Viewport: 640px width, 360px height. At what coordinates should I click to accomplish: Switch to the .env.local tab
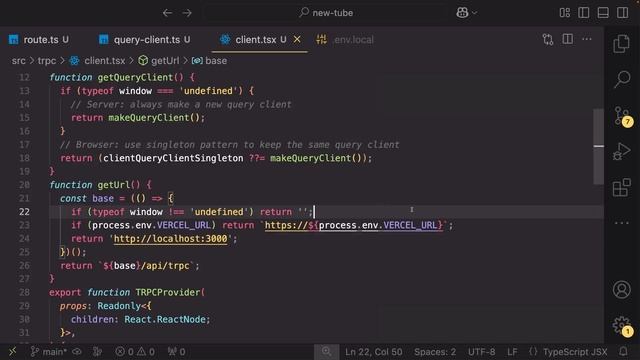pyautogui.click(x=345, y=40)
